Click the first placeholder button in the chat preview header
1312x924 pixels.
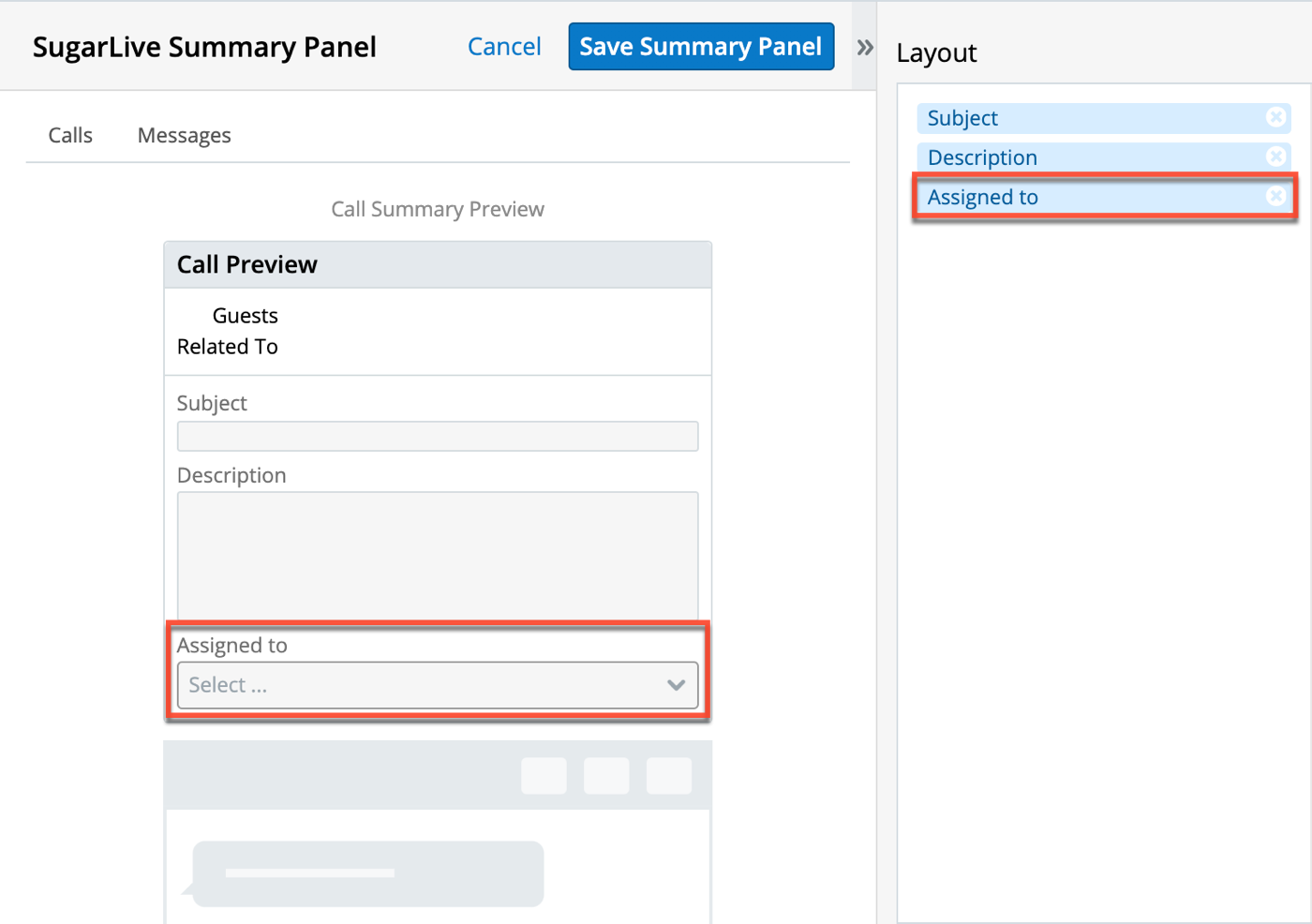[x=544, y=776]
